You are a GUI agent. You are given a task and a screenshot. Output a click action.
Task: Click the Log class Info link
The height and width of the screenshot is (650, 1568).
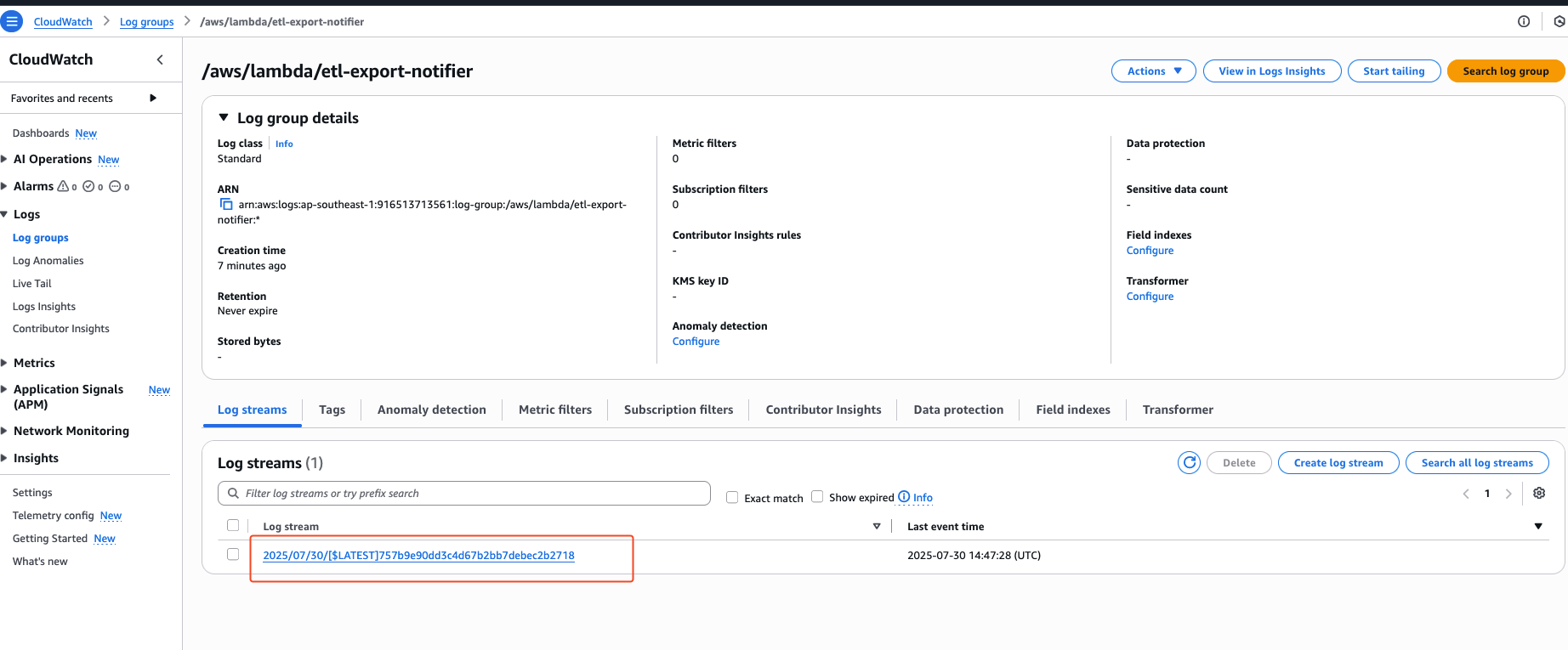284,144
